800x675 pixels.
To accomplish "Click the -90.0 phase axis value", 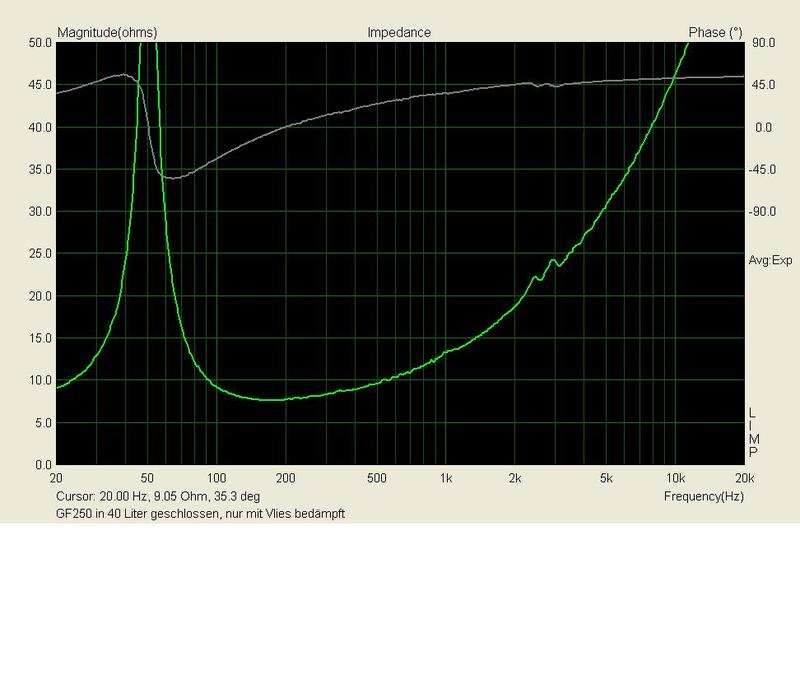I will (x=762, y=211).
